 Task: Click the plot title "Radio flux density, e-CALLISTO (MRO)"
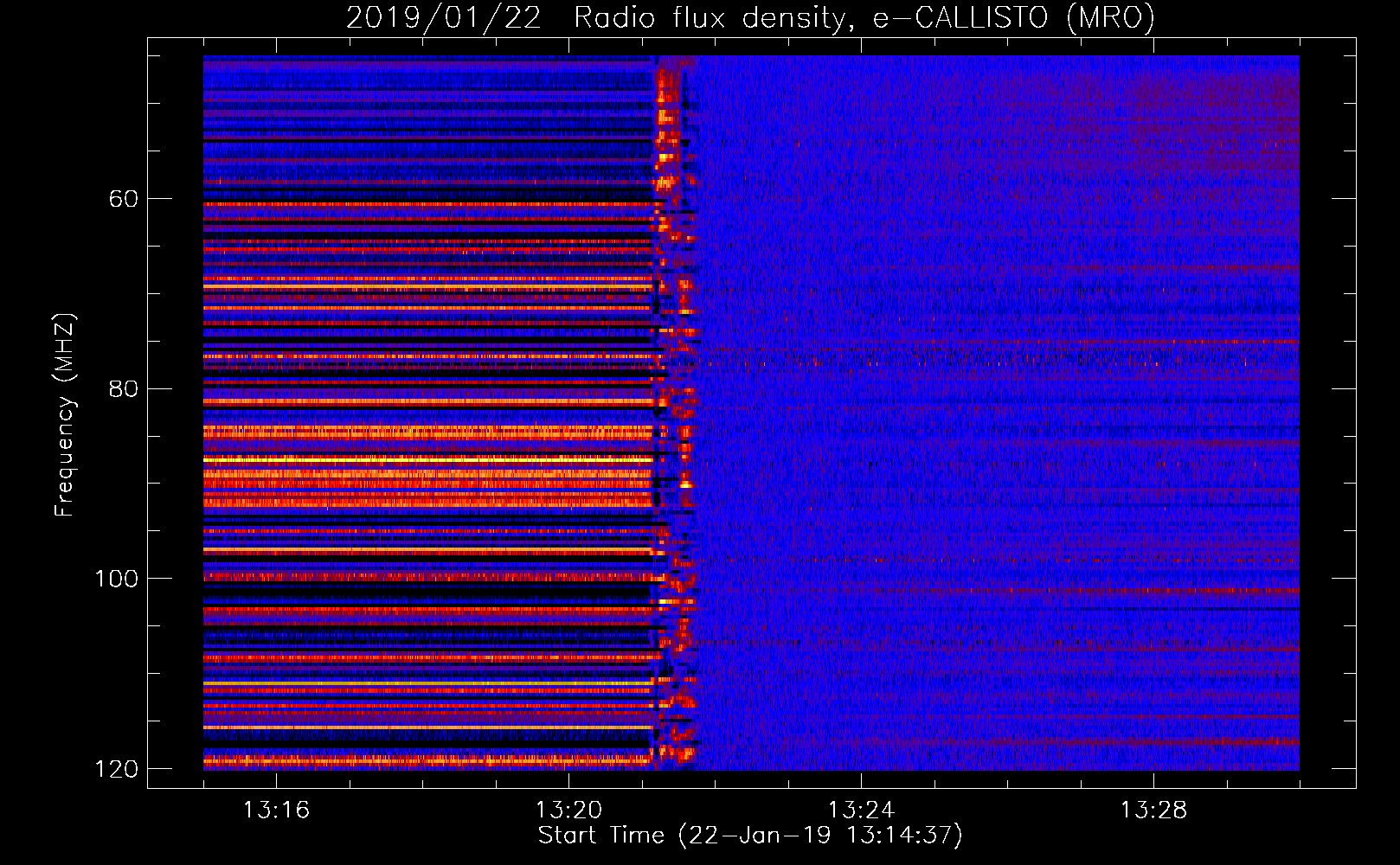click(864, 17)
